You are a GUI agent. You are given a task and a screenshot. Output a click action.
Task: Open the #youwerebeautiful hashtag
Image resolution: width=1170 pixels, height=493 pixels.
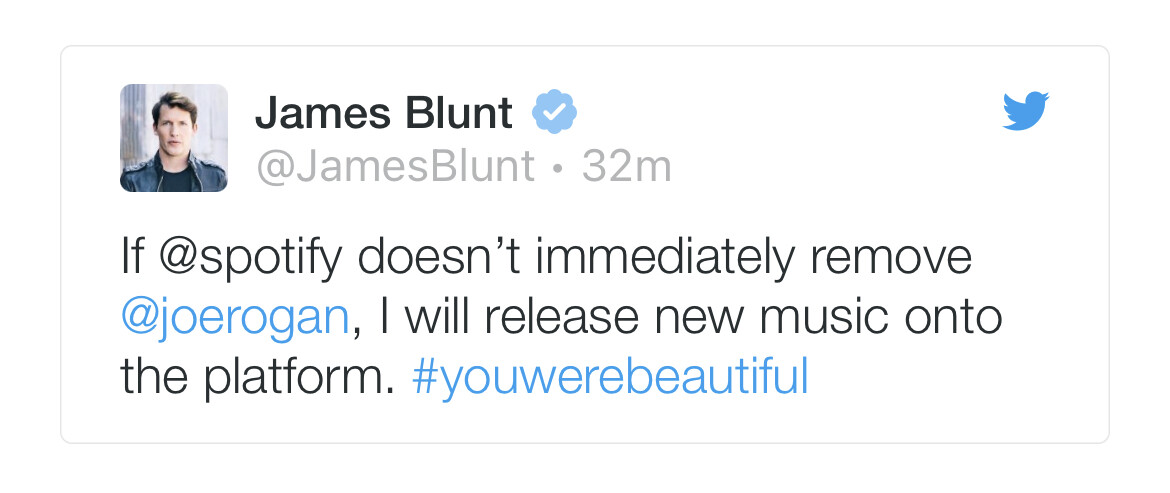pyautogui.click(x=609, y=378)
